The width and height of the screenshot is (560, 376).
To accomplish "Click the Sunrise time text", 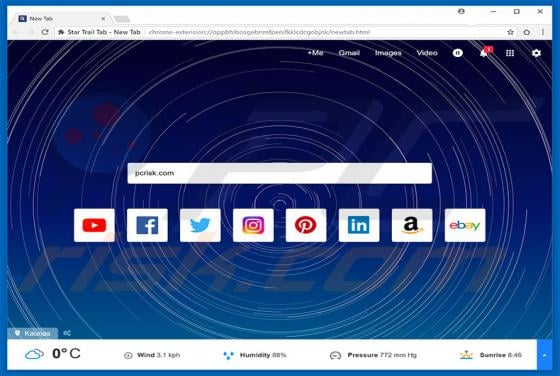I will 500,355.
